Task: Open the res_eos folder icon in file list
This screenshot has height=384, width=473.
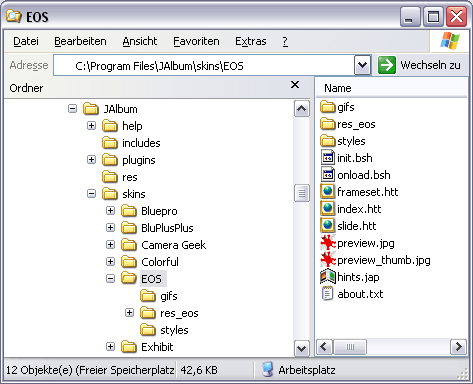Action: [x=328, y=124]
